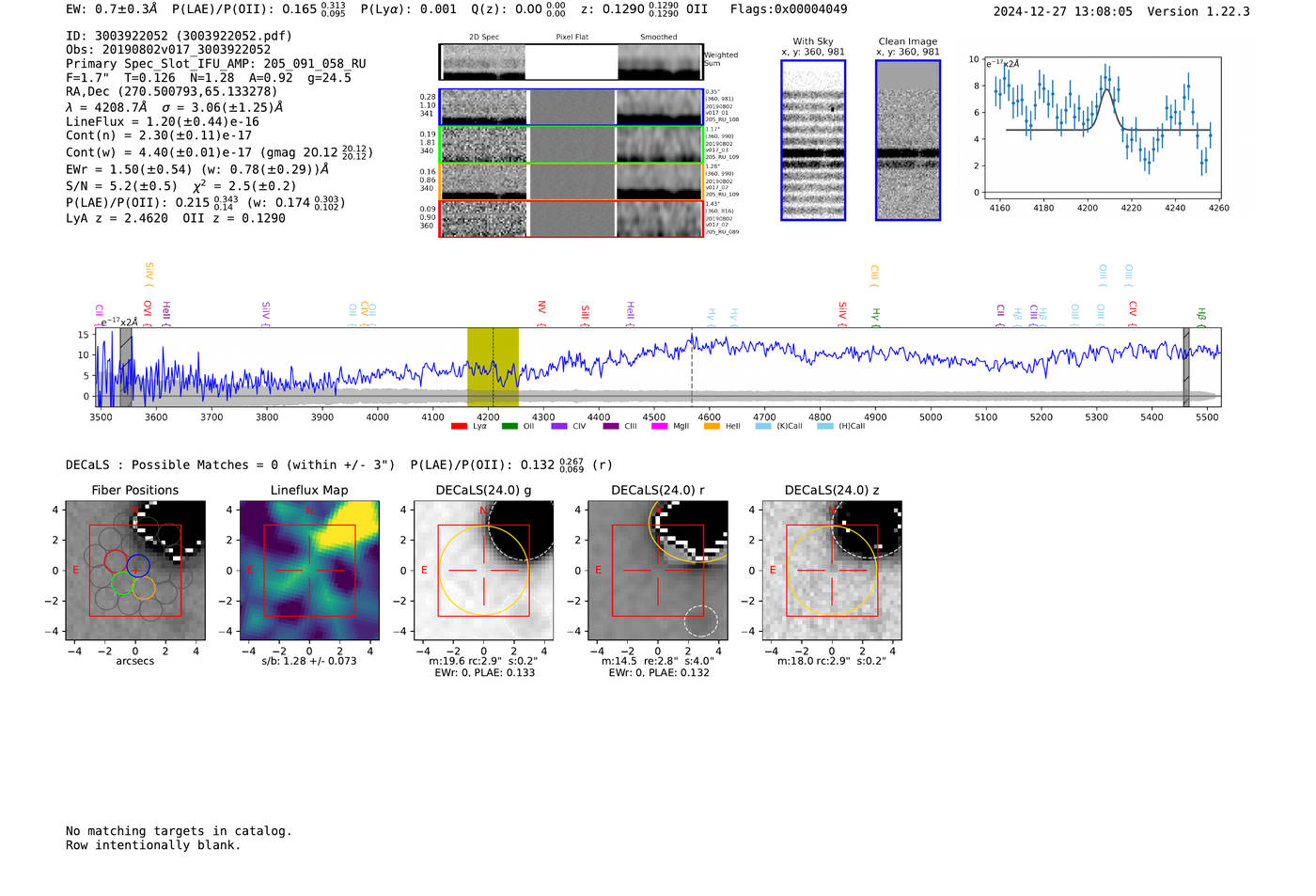Click the red-bordered fiber's Smoothed cutout
Screen dimensions: 1316x896
tap(659, 219)
